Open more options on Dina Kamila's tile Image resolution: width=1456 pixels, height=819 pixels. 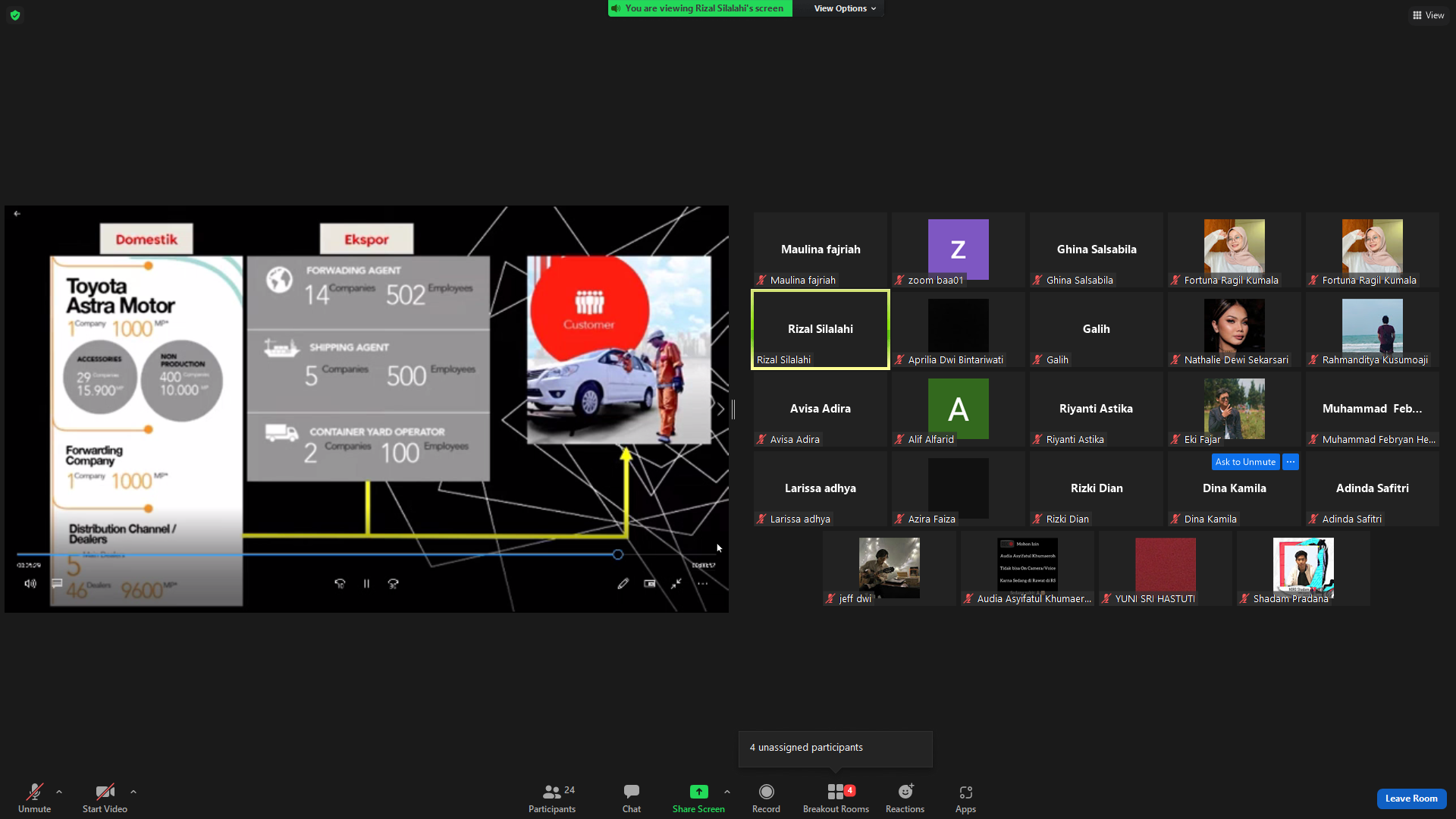click(1291, 462)
